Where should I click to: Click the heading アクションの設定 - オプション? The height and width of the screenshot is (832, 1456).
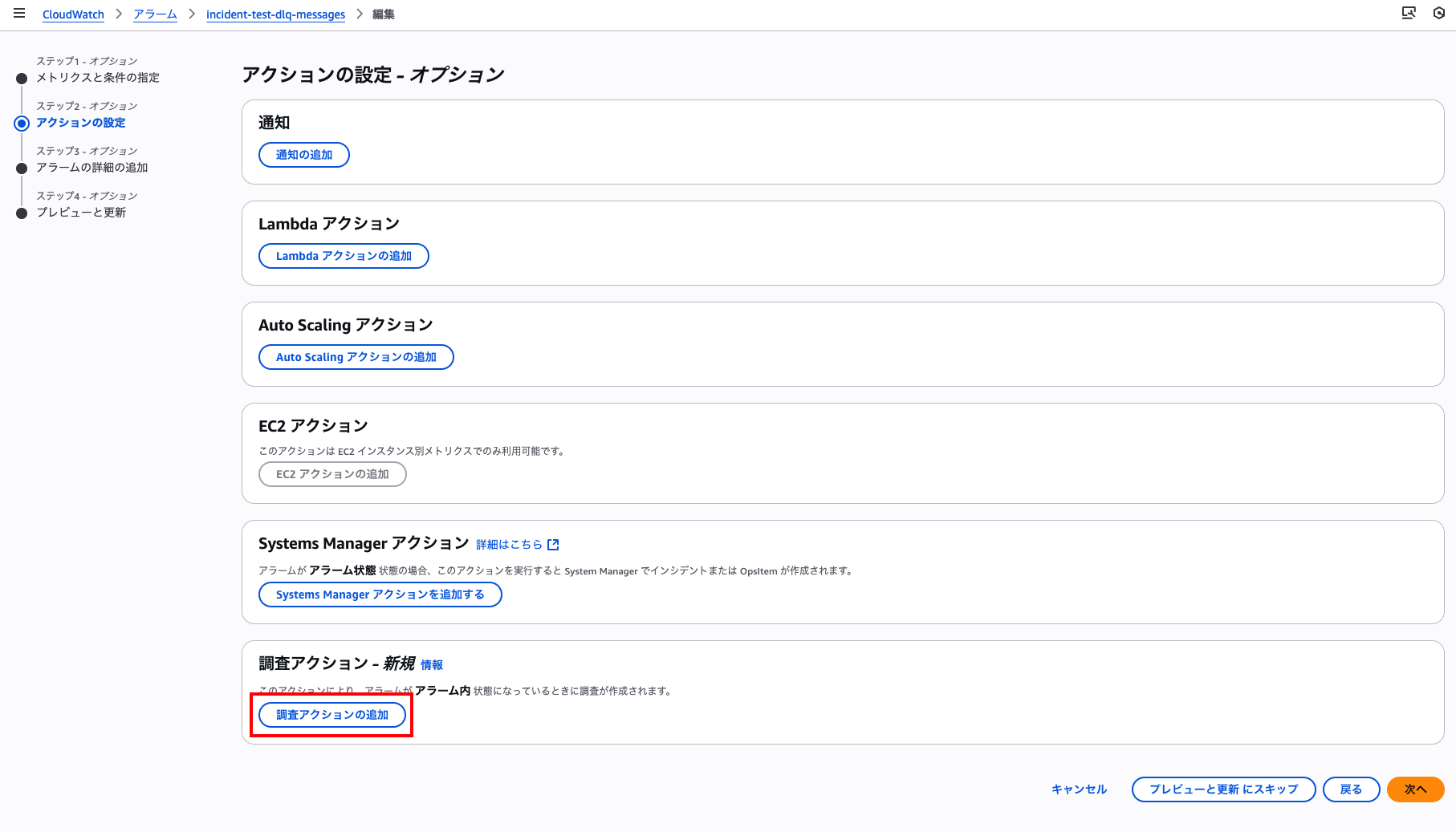pyautogui.click(x=373, y=75)
